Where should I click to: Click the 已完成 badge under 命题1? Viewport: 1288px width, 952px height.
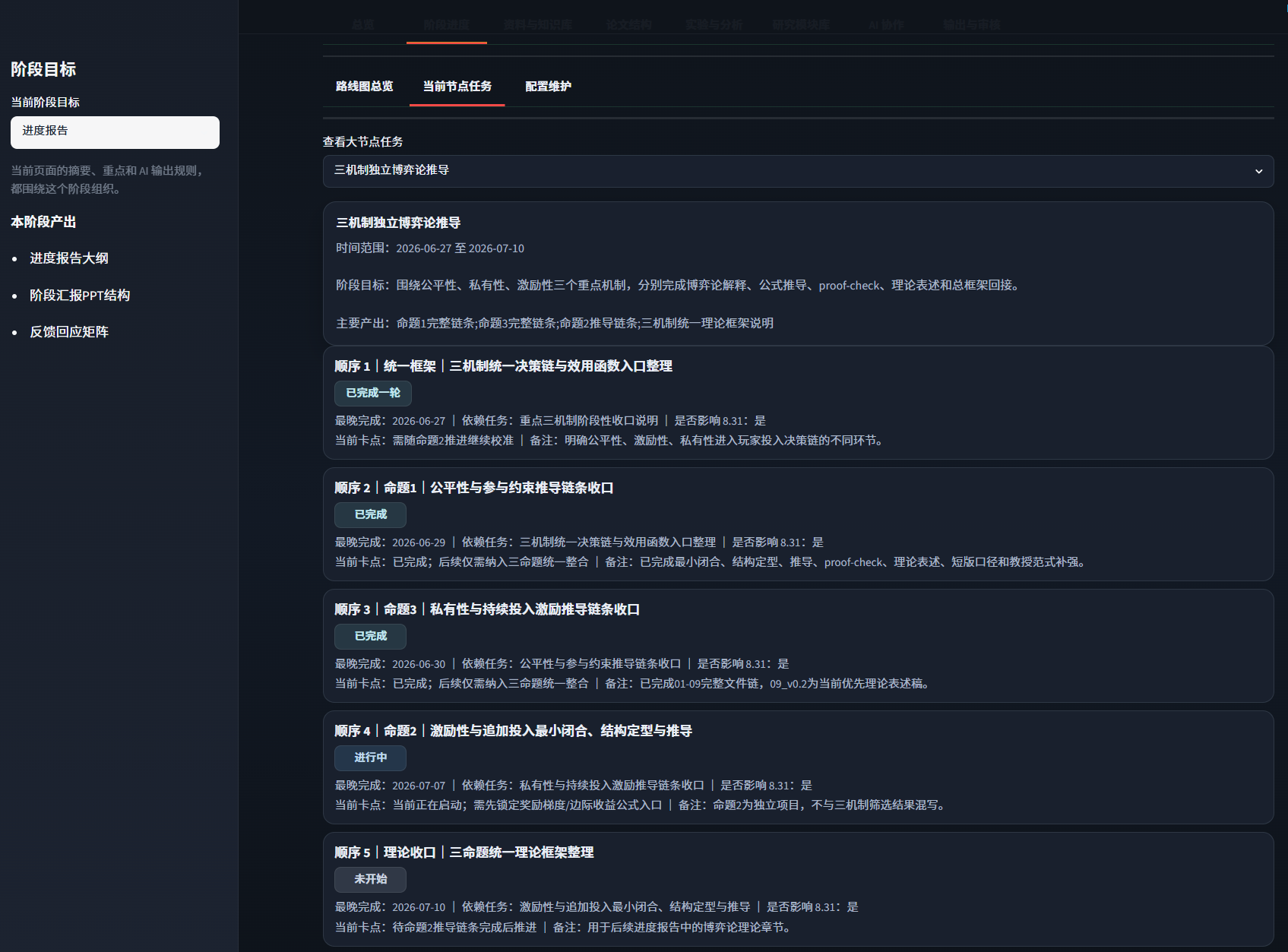pos(370,514)
